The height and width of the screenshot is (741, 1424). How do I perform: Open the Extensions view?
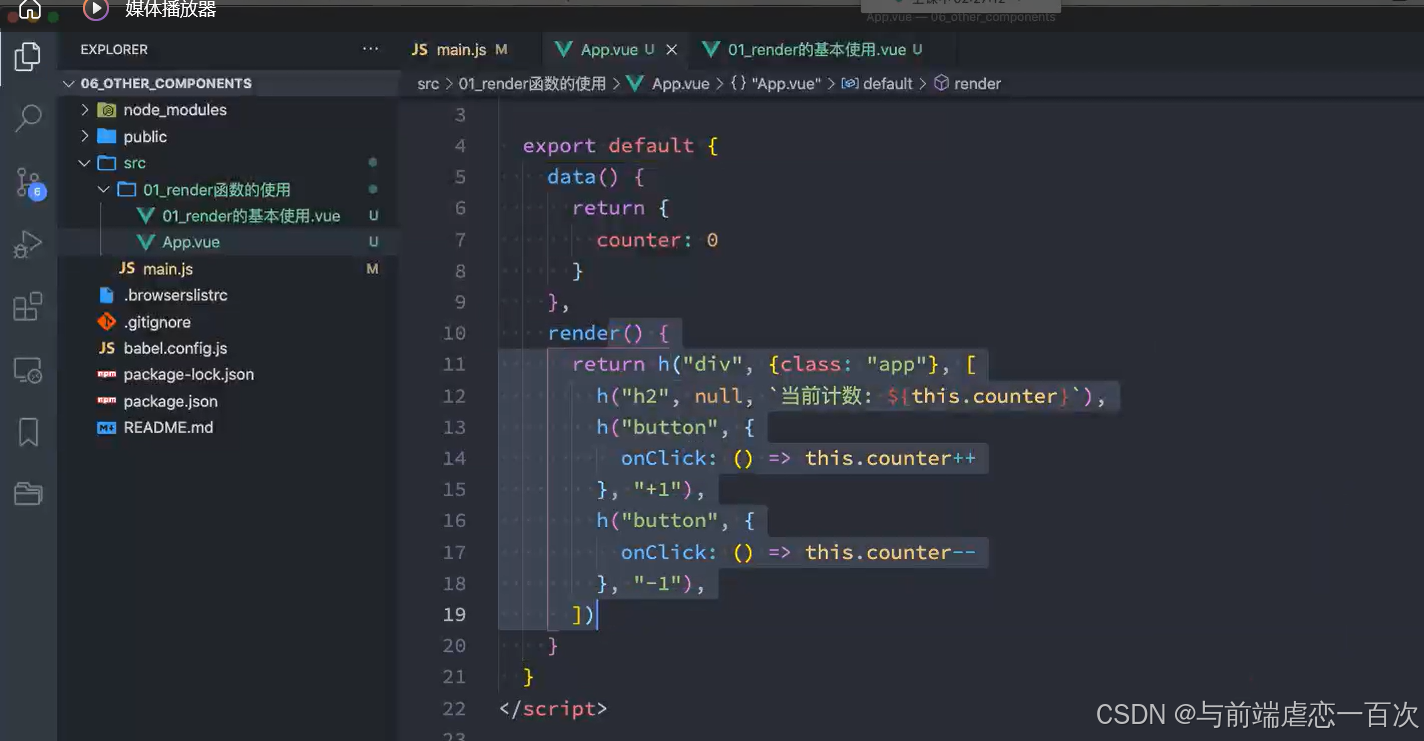coord(28,306)
